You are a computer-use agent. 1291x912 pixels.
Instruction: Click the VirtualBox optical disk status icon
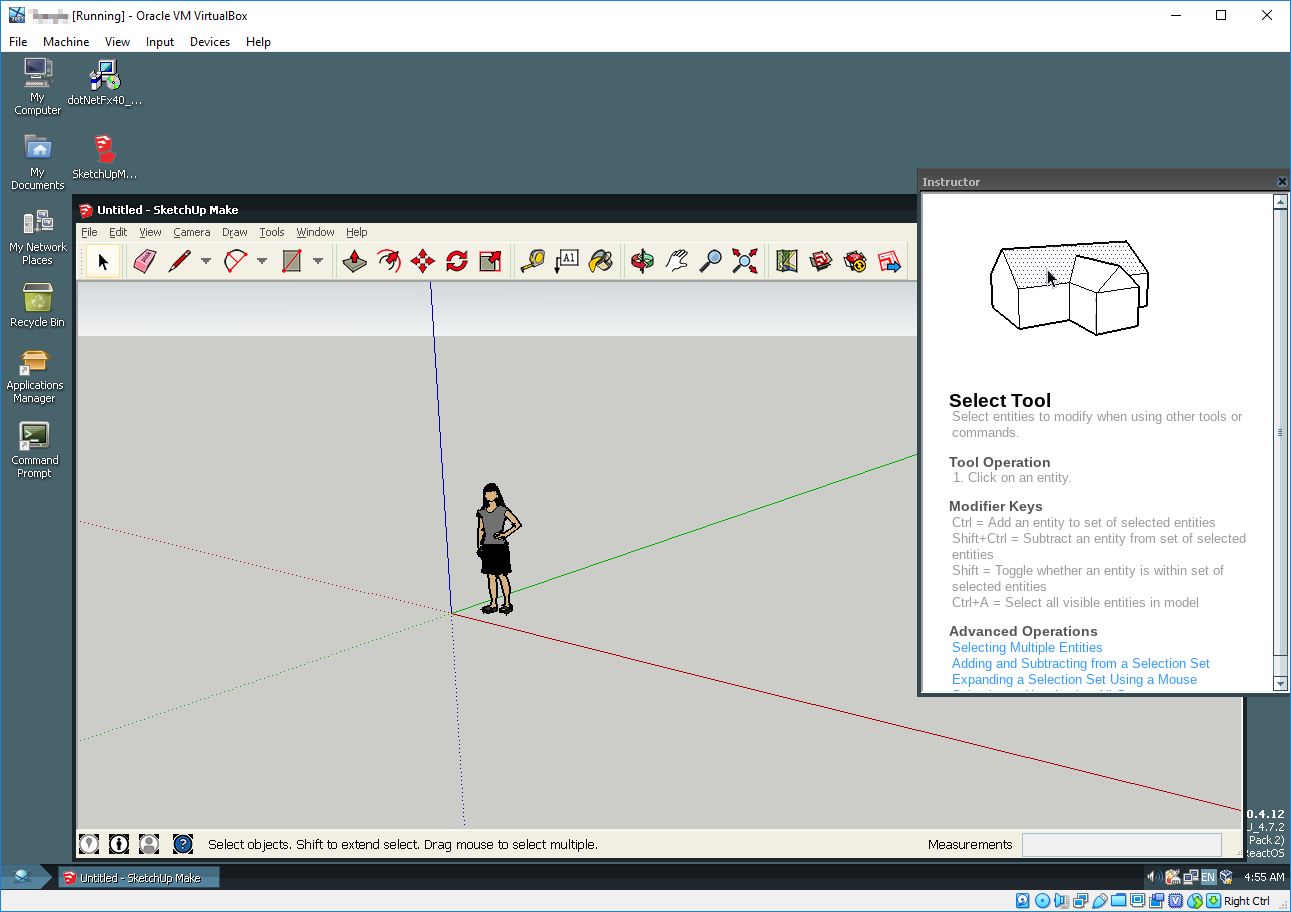point(1043,900)
